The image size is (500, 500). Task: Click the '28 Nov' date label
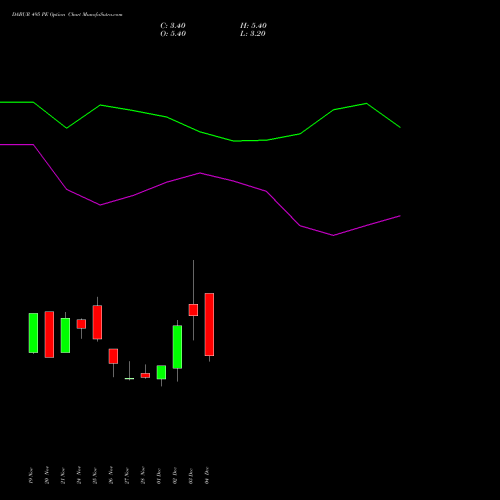[143, 476]
